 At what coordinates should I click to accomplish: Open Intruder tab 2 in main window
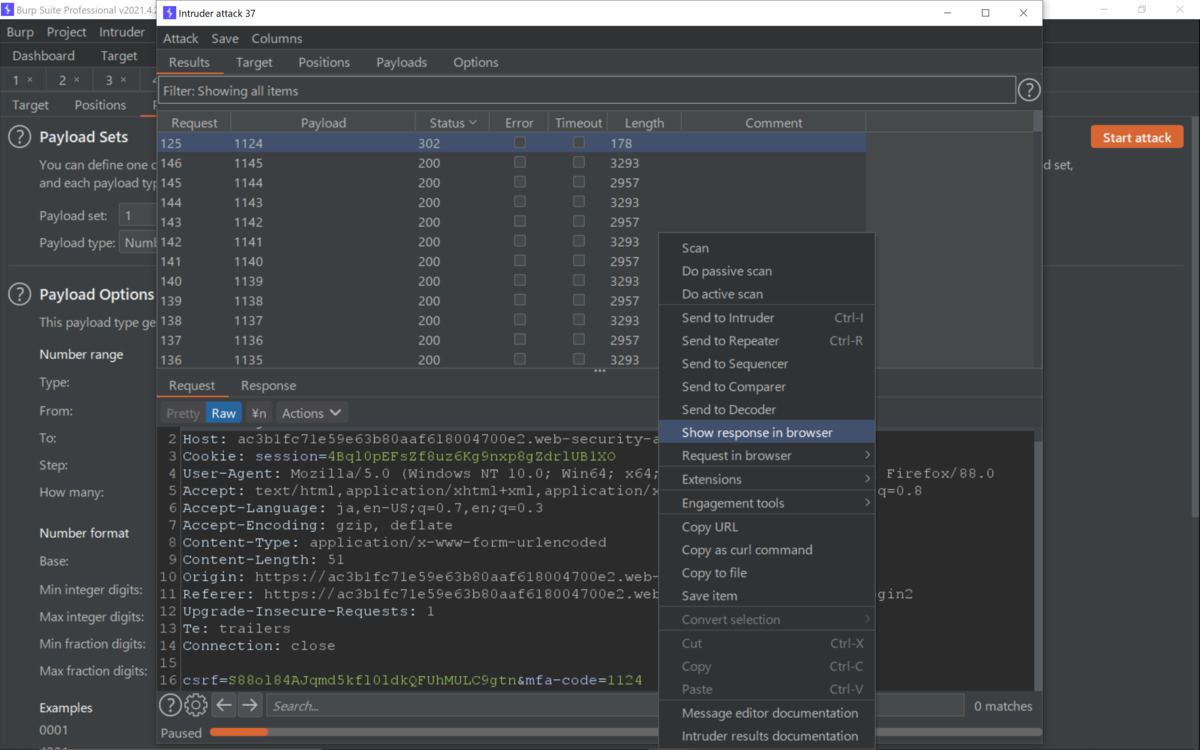68,80
